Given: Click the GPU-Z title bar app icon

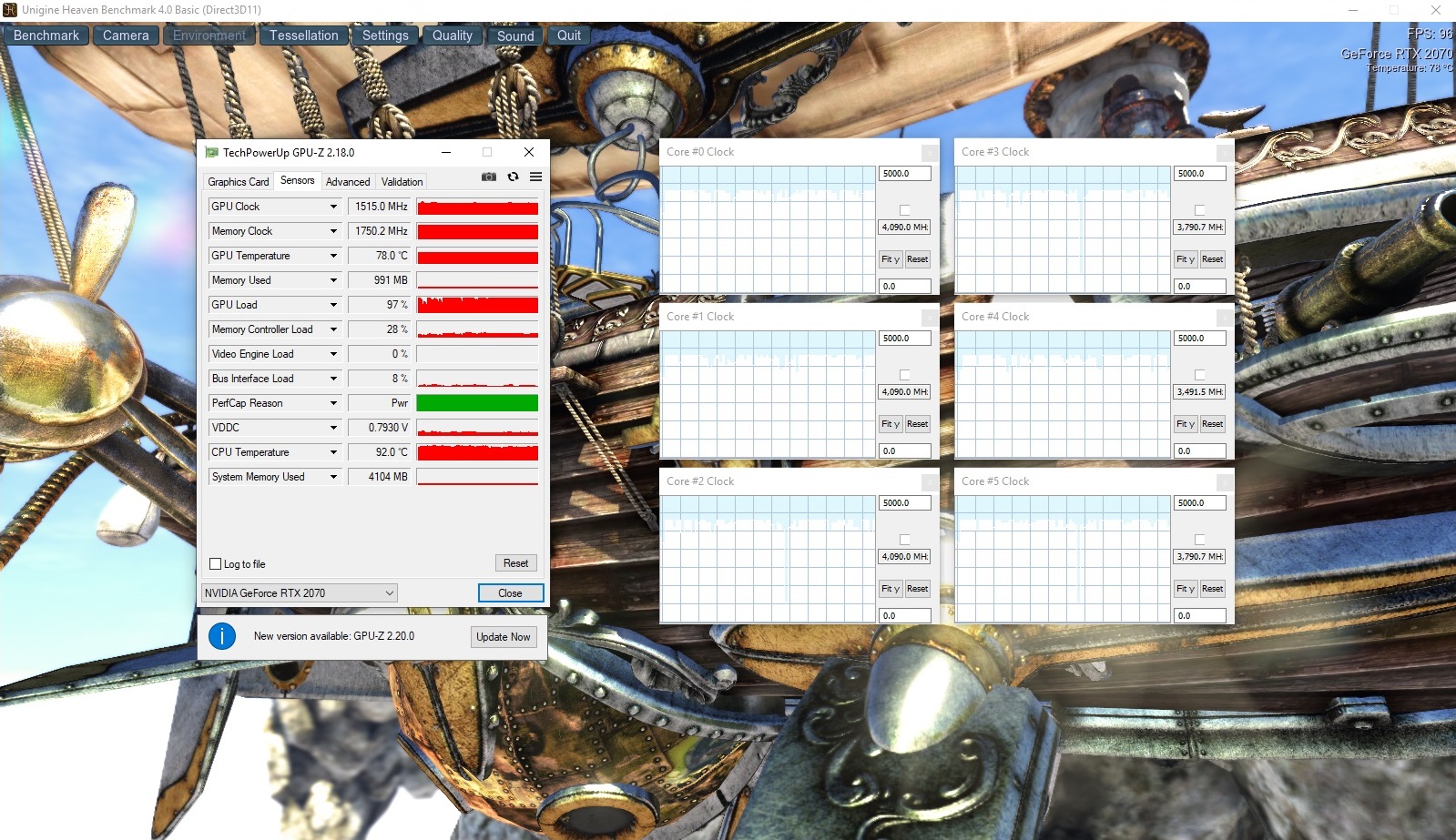Looking at the screenshot, I should (212, 152).
